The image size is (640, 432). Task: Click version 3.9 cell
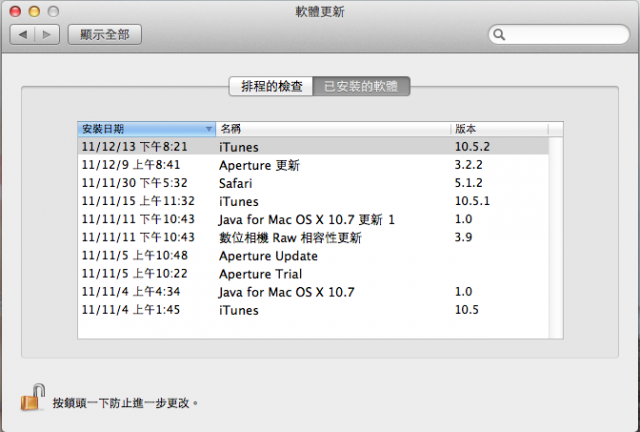[463, 237]
